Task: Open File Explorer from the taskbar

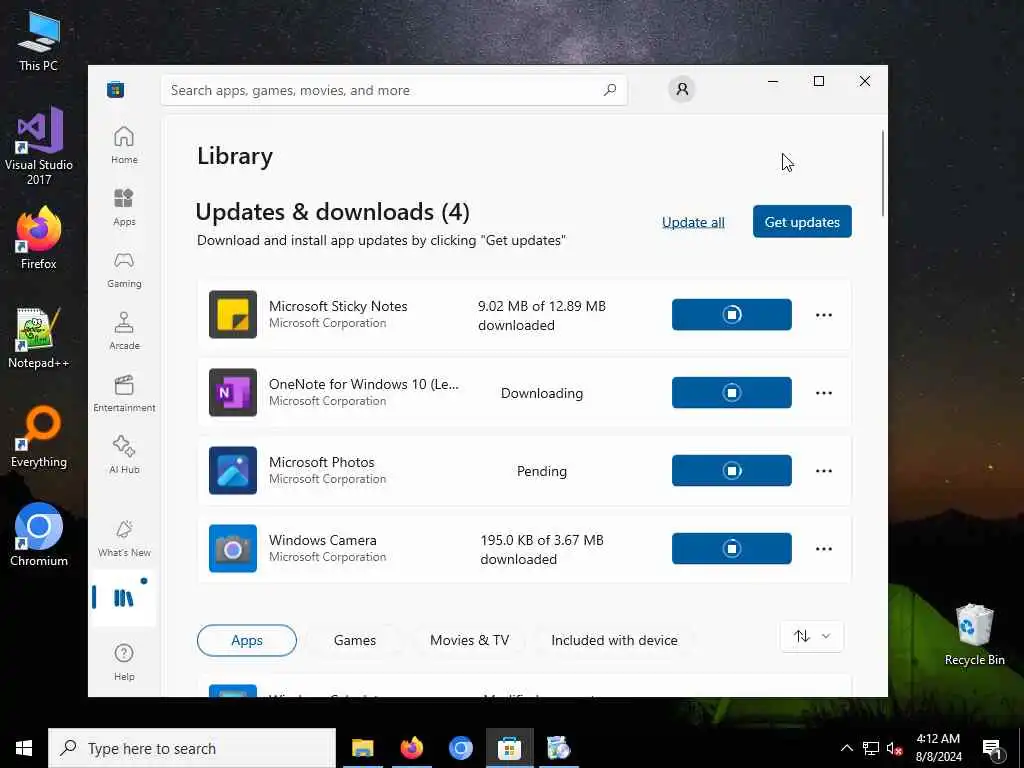Action: (x=362, y=748)
